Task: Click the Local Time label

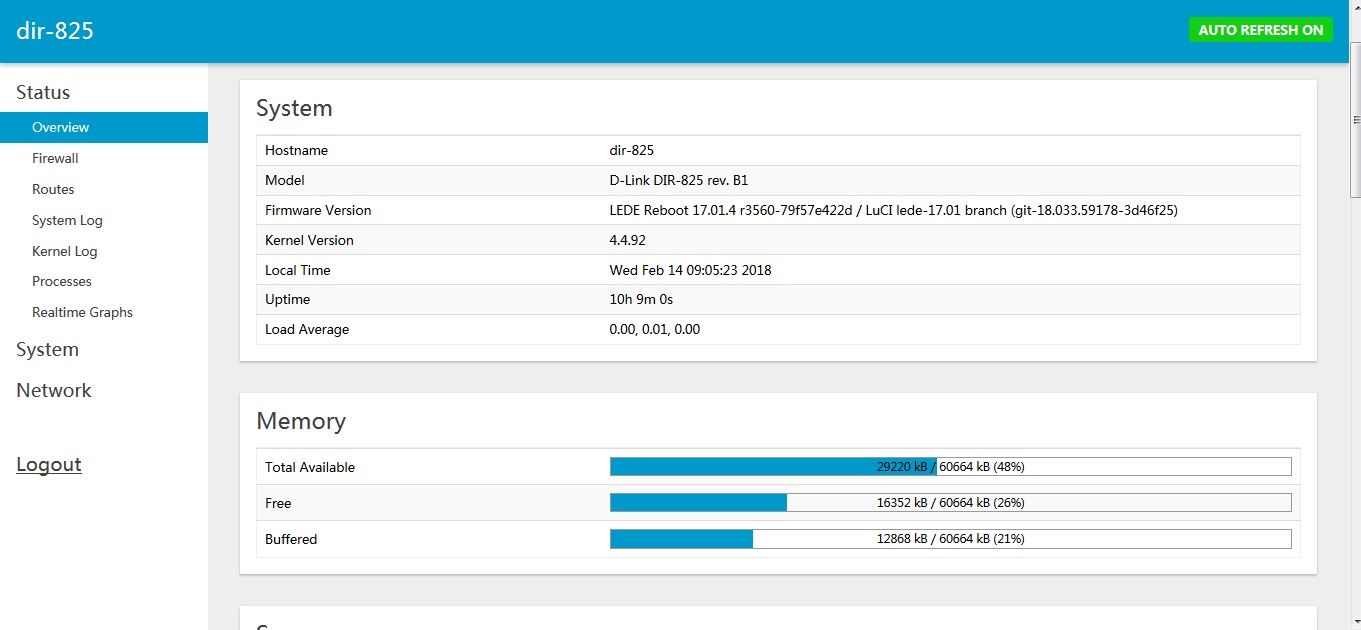Action: [x=297, y=270]
